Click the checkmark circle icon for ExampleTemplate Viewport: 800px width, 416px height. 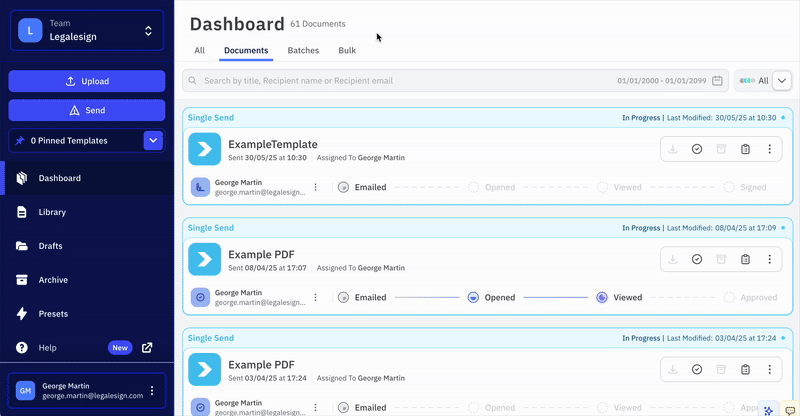[697, 149]
